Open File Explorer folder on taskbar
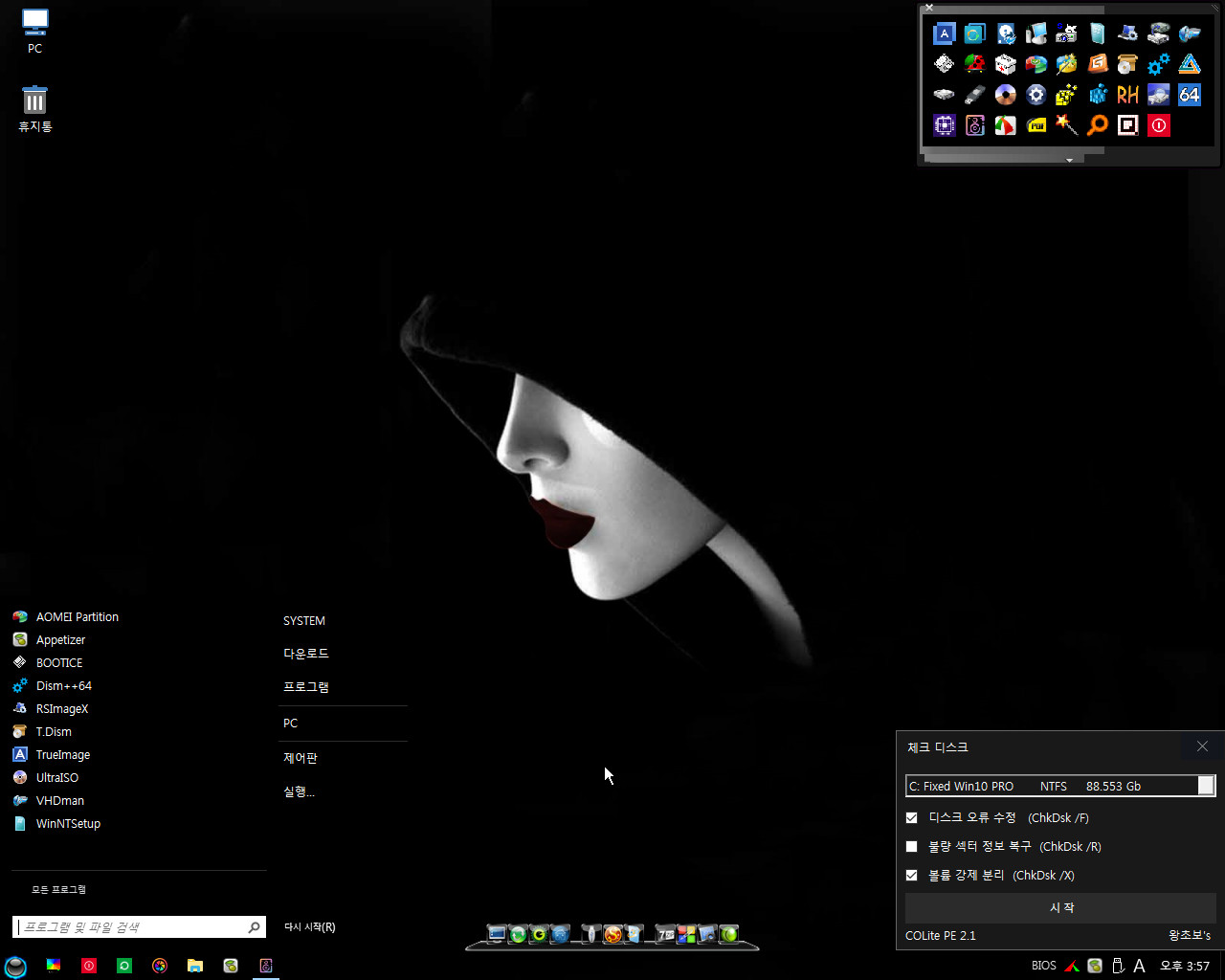 tap(195, 966)
